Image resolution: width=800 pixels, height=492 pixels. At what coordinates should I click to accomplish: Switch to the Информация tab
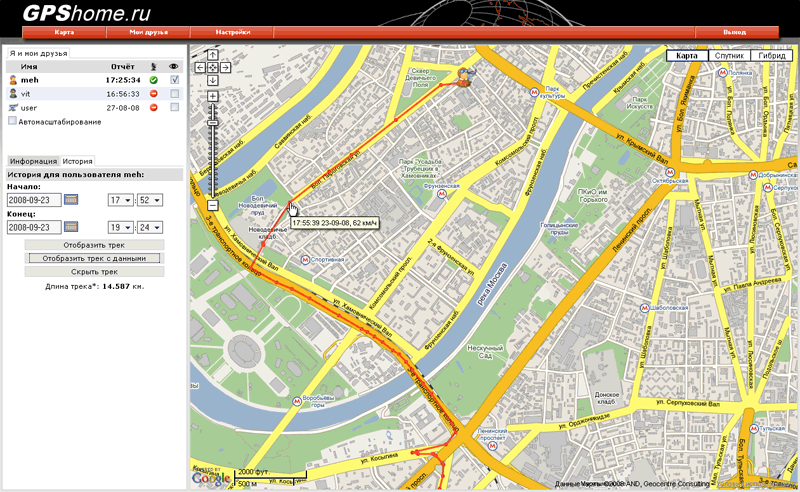[33, 161]
